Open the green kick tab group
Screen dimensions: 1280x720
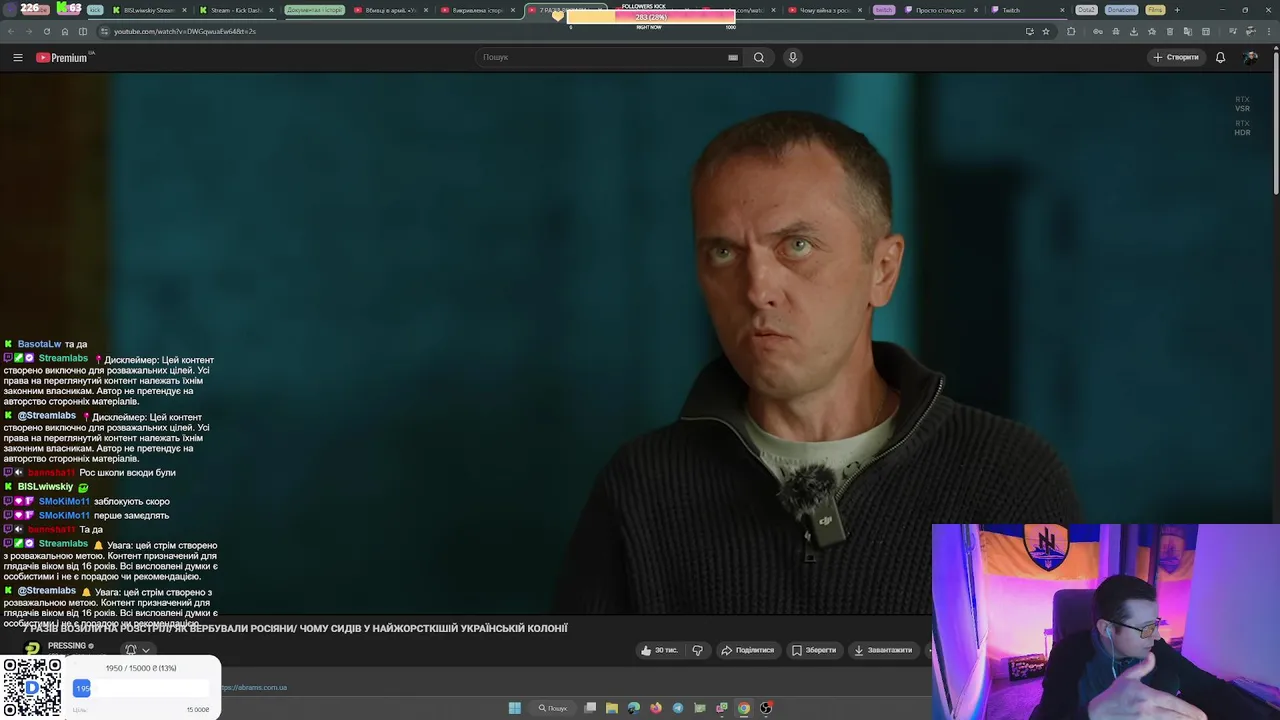coord(95,10)
